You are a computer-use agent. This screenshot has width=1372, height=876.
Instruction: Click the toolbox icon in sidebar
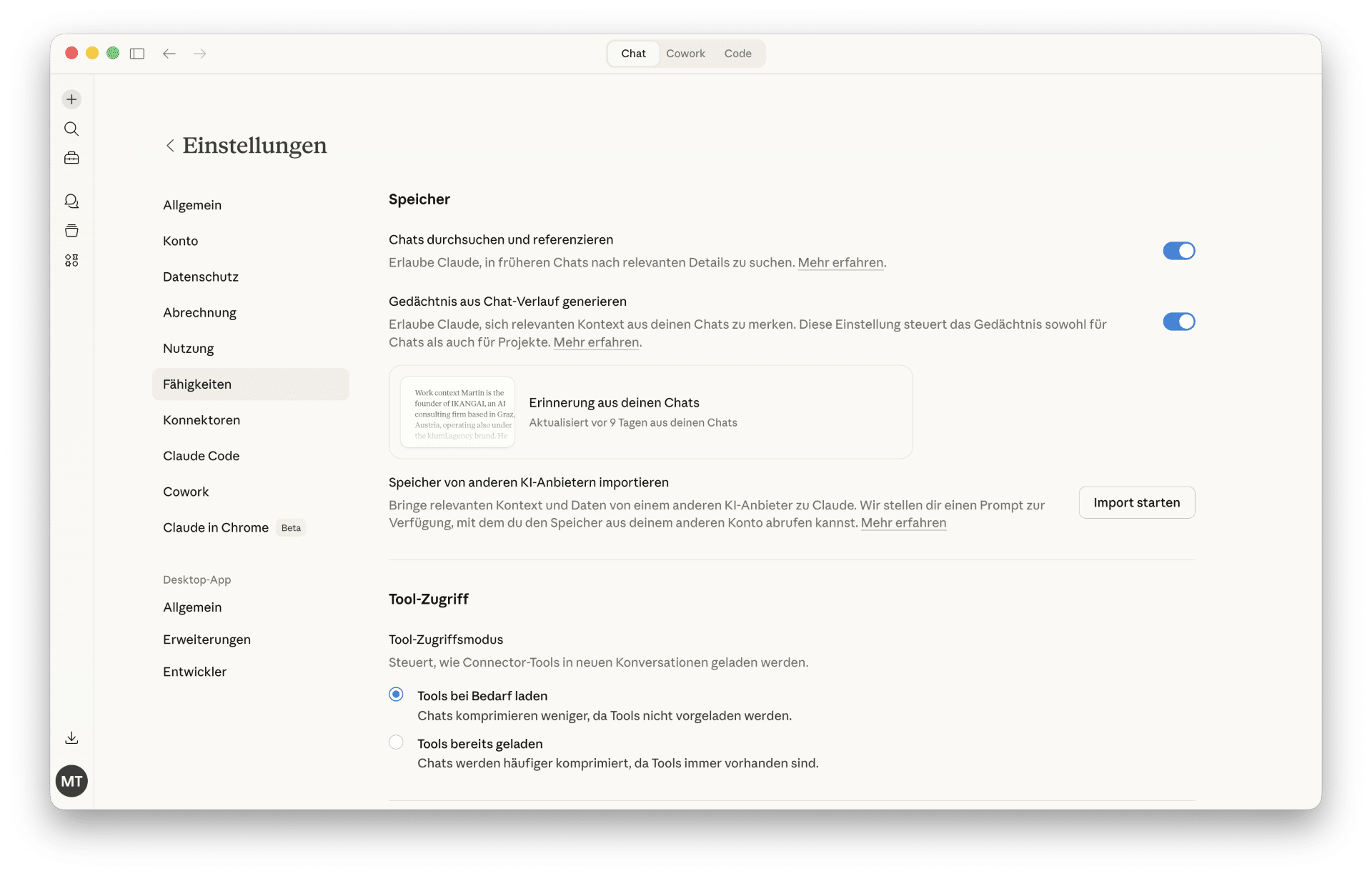71,158
